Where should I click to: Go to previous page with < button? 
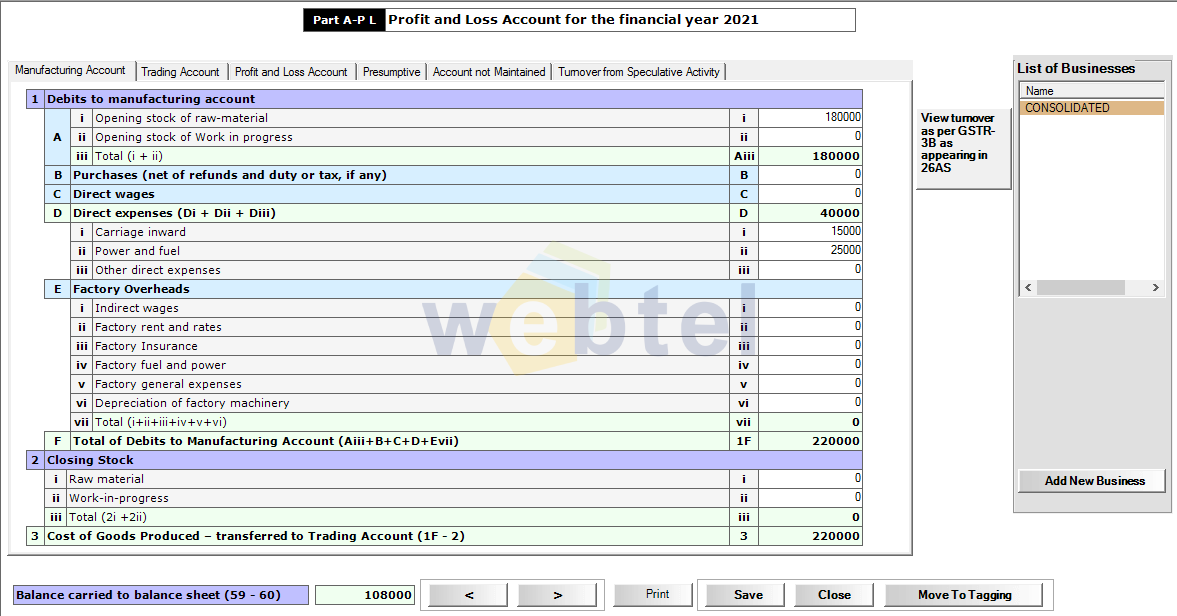click(x=468, y=595)
